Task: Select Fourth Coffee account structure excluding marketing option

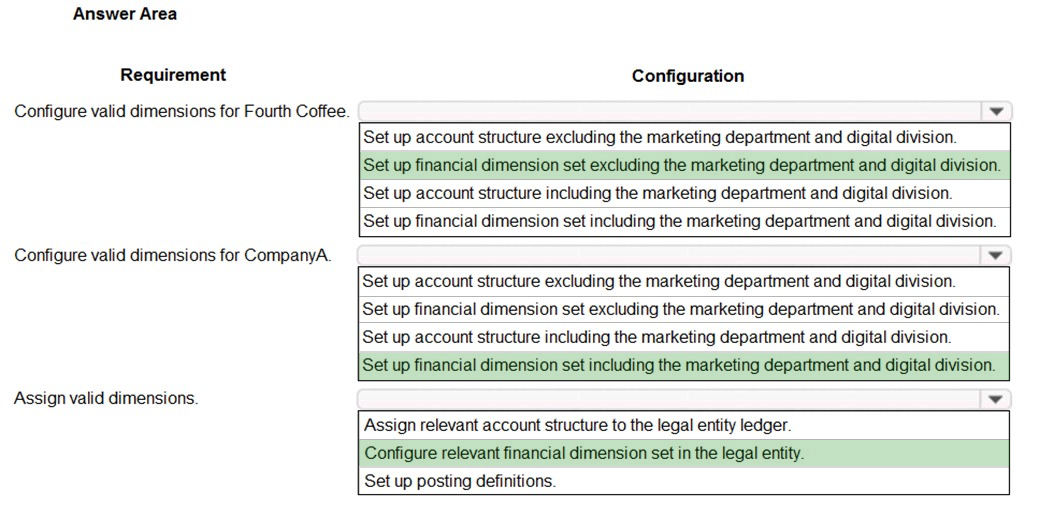Action: [684, 137]
